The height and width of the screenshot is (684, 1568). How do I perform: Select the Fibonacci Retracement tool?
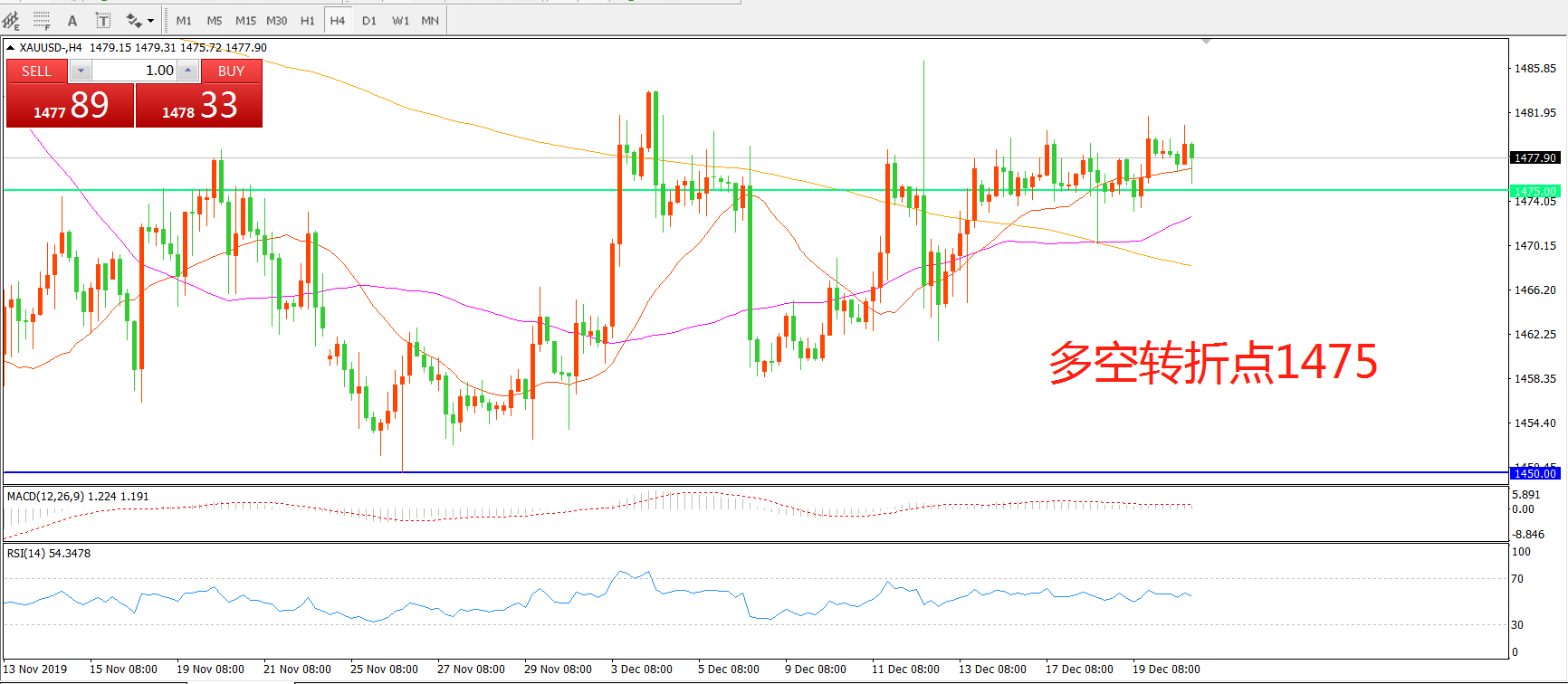pos(42,20)
